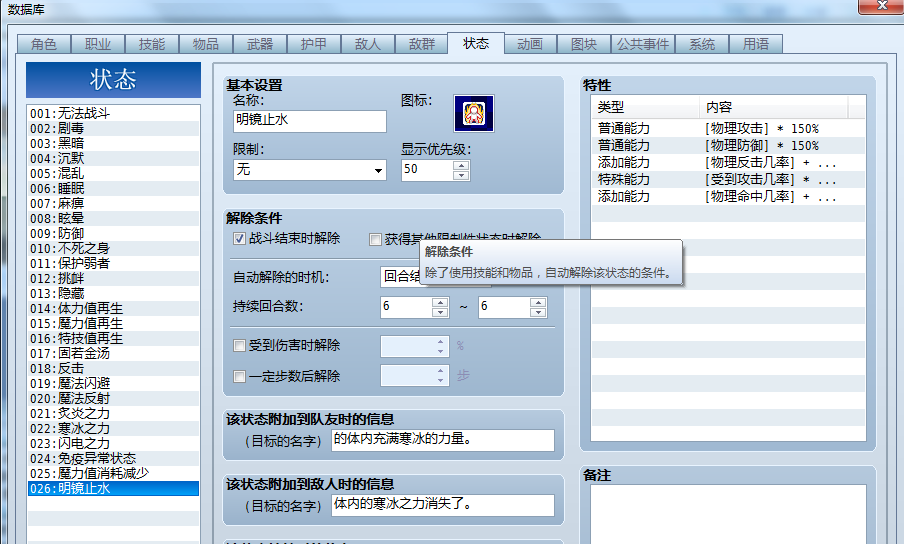The image size is (904, 544).
Task: Click the 内容 column header
Action: [774, 107]
